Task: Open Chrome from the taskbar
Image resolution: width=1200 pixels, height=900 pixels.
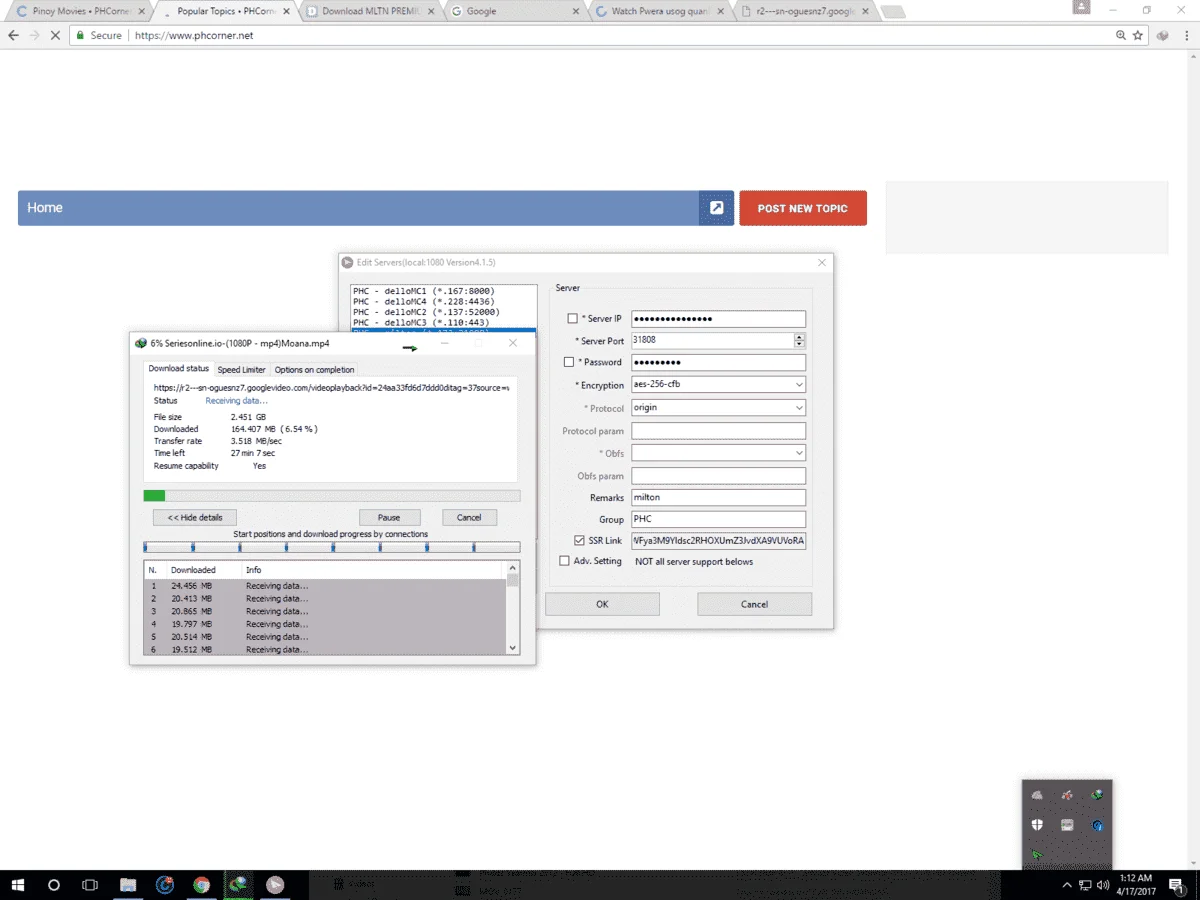Action: click(x=202, y=885)
